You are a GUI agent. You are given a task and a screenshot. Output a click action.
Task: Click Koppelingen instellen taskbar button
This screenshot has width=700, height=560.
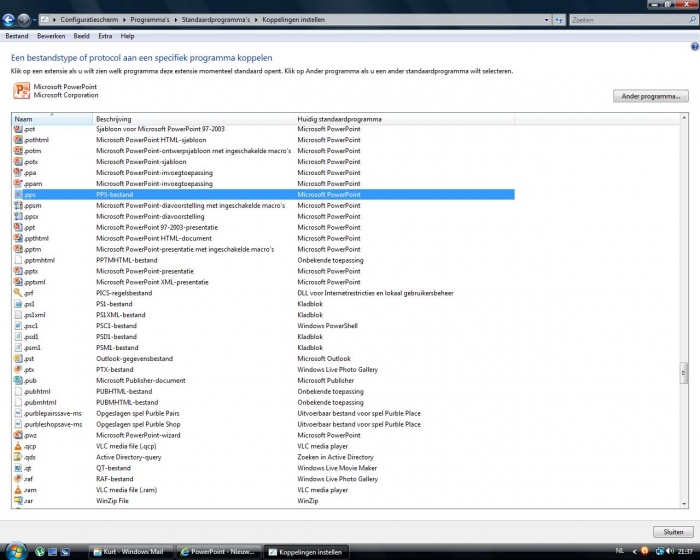306,552
